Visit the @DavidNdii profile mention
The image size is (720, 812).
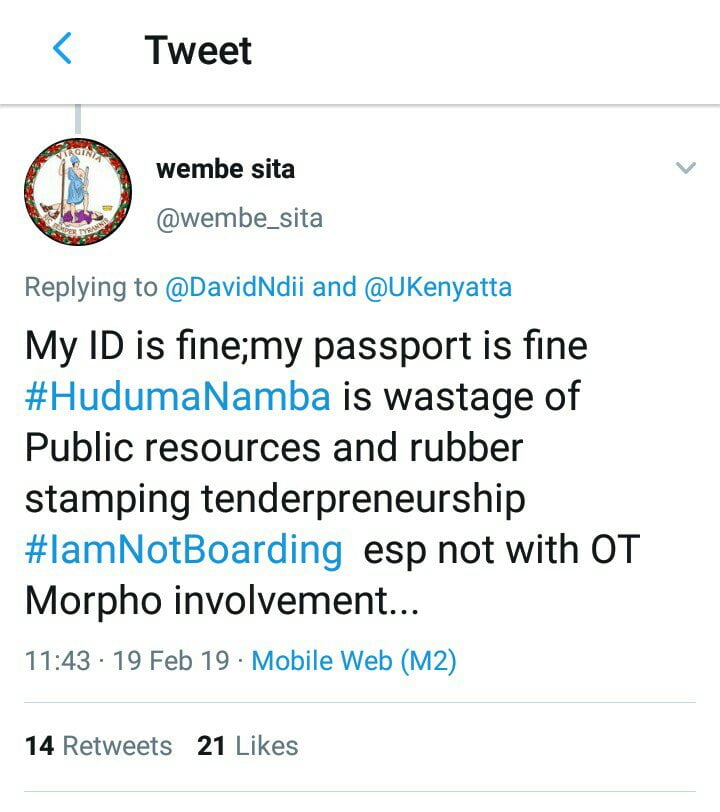pos(234,288)
